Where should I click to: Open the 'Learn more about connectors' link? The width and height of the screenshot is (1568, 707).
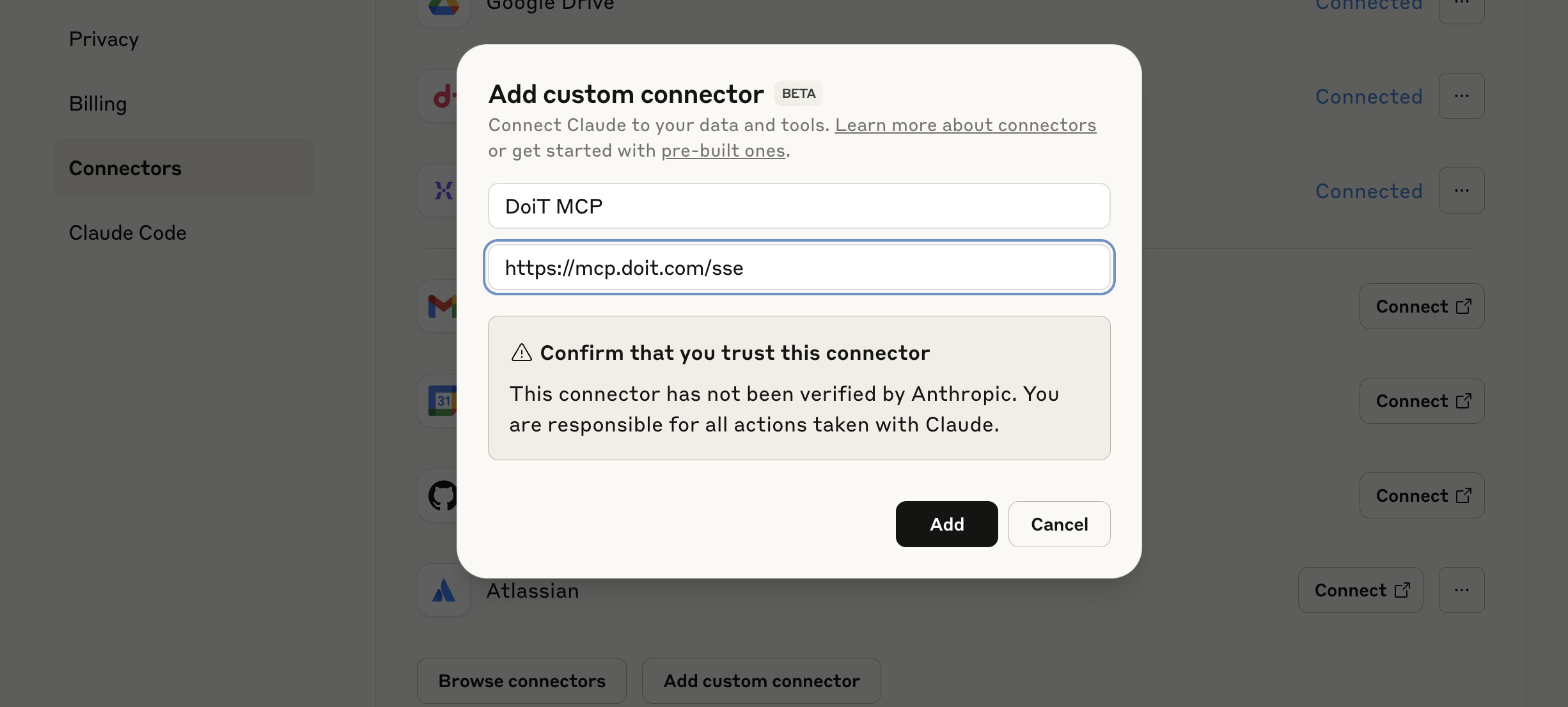pos(965,125)
